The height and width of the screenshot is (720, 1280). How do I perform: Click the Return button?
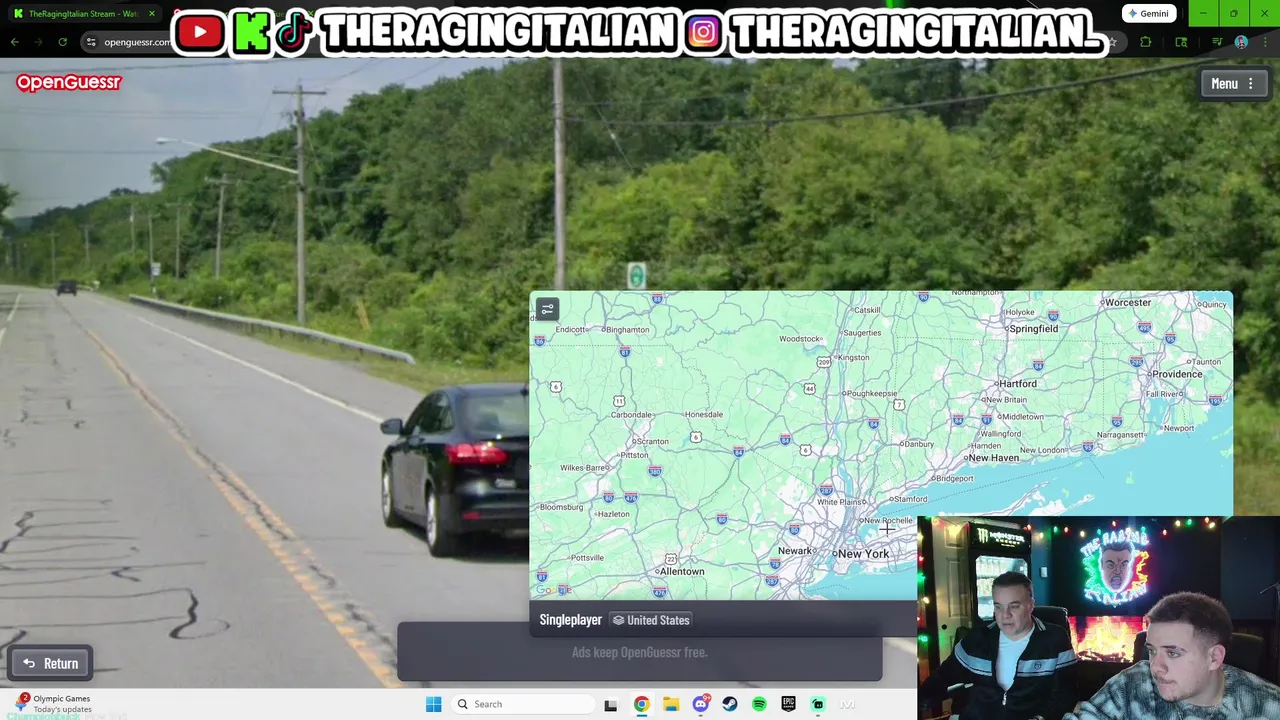pyautogui.click(x=50, y=664)
